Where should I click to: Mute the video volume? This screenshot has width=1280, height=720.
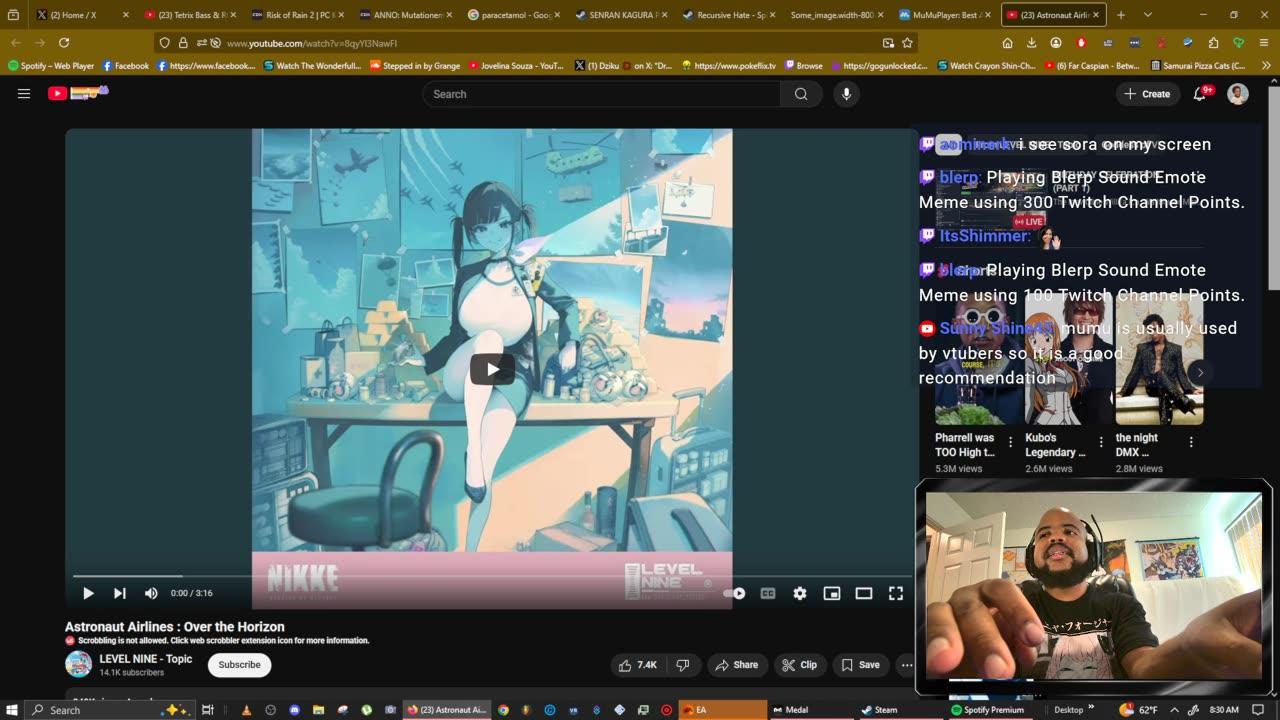(151, 593)
